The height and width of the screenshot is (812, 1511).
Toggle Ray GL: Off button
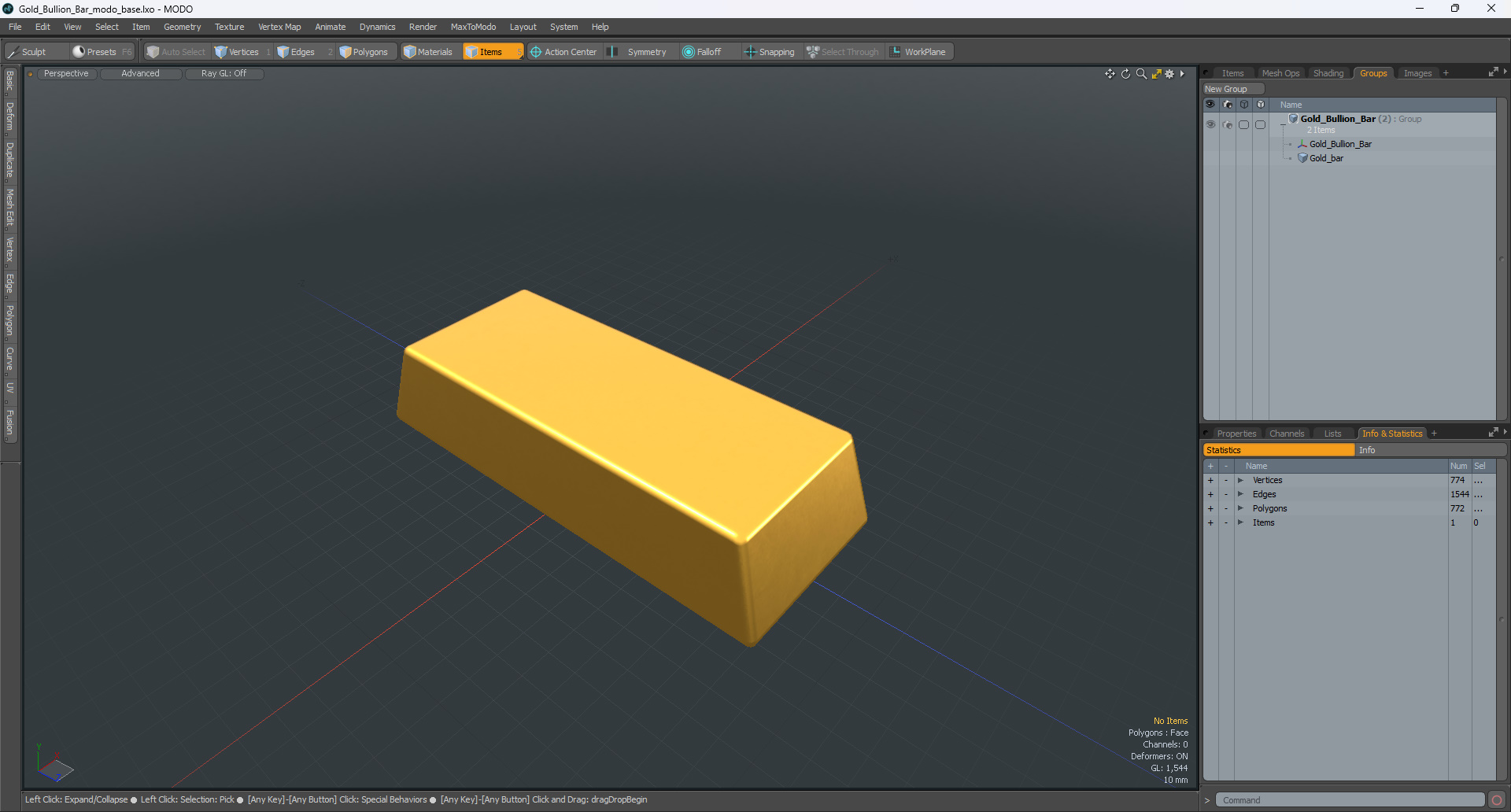(x=224, y=74)
